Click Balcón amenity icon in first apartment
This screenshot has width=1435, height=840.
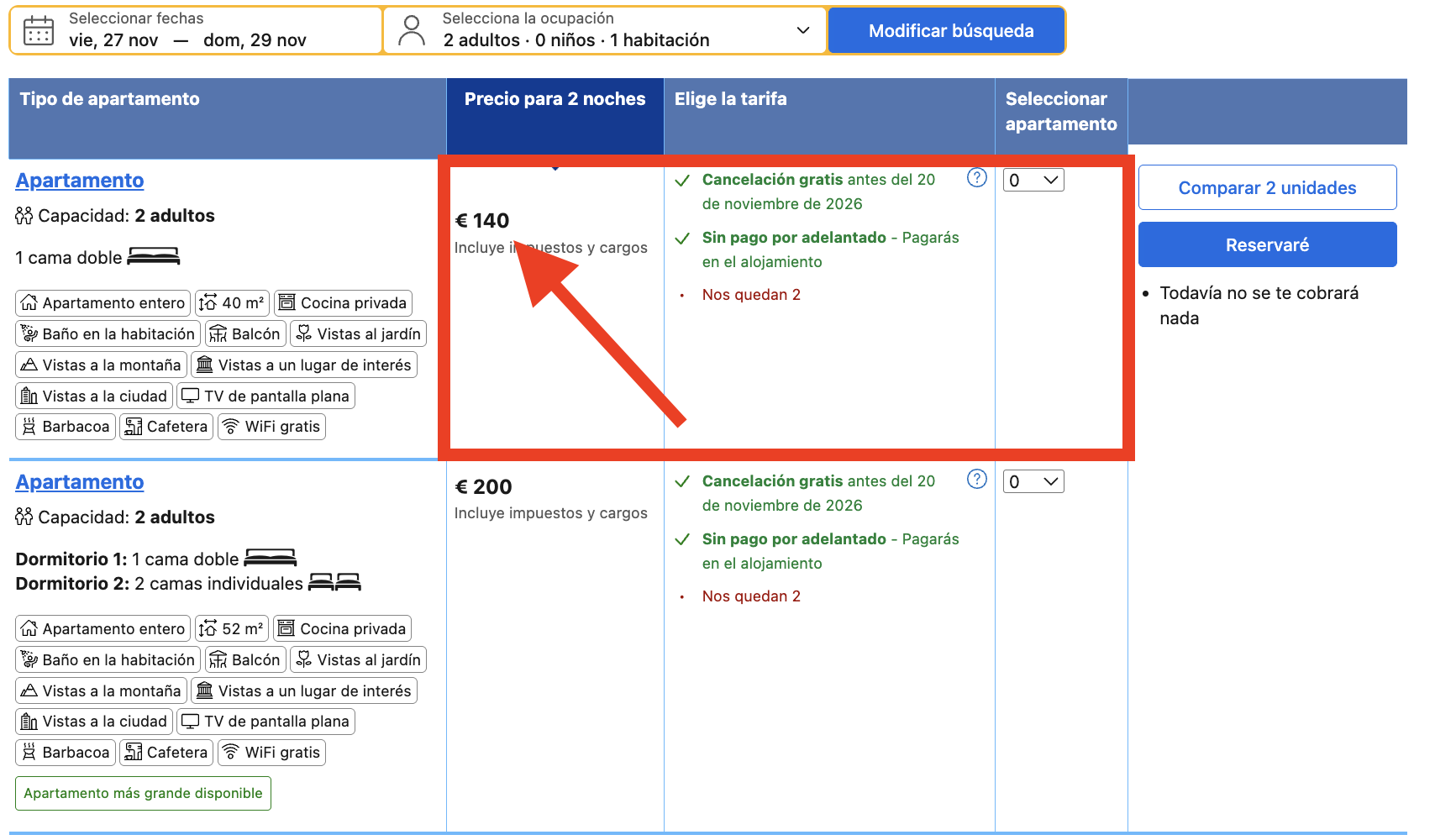[x=218, y=334]
